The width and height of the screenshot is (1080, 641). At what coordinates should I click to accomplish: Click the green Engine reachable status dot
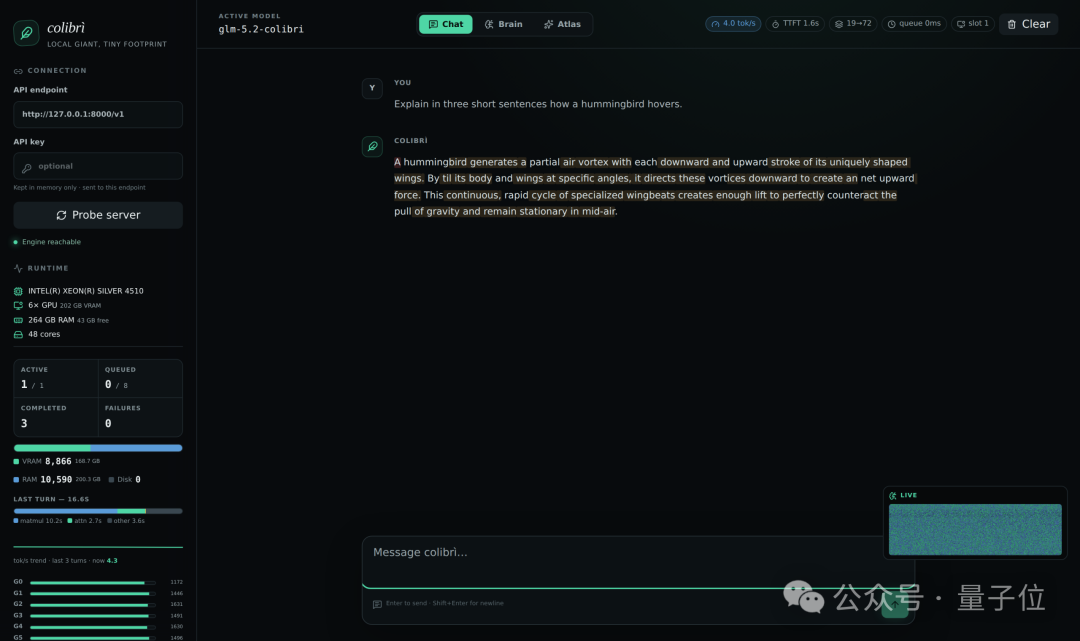pyautogui.click(x=16, y=242)
